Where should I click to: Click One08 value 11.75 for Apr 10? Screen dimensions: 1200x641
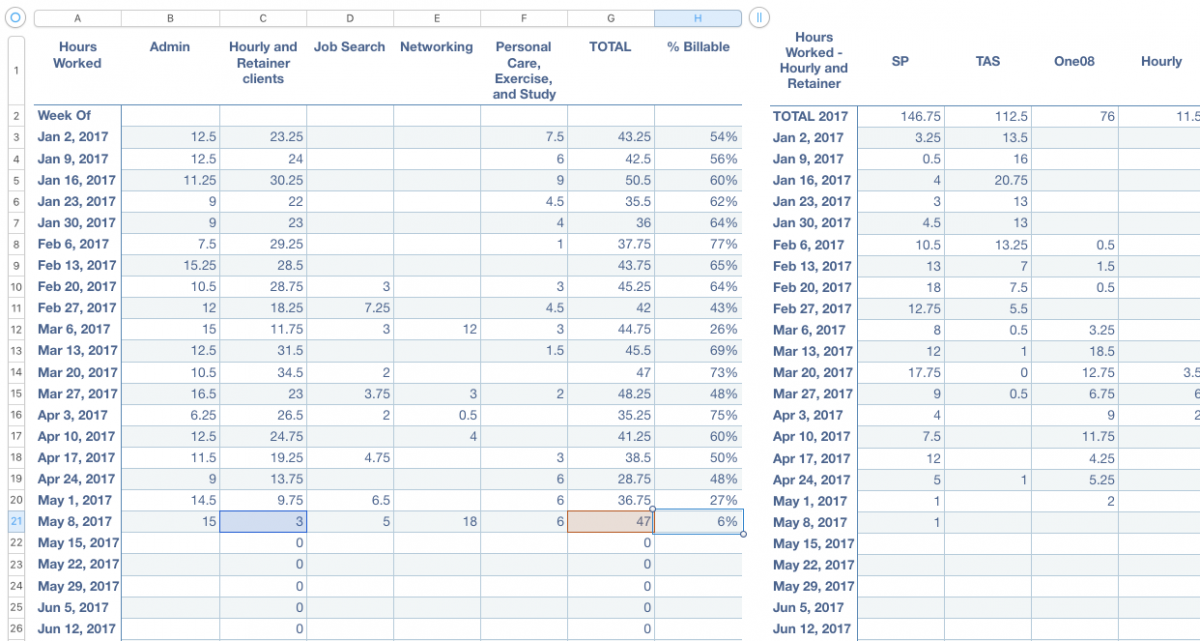tap(1074, 436)
